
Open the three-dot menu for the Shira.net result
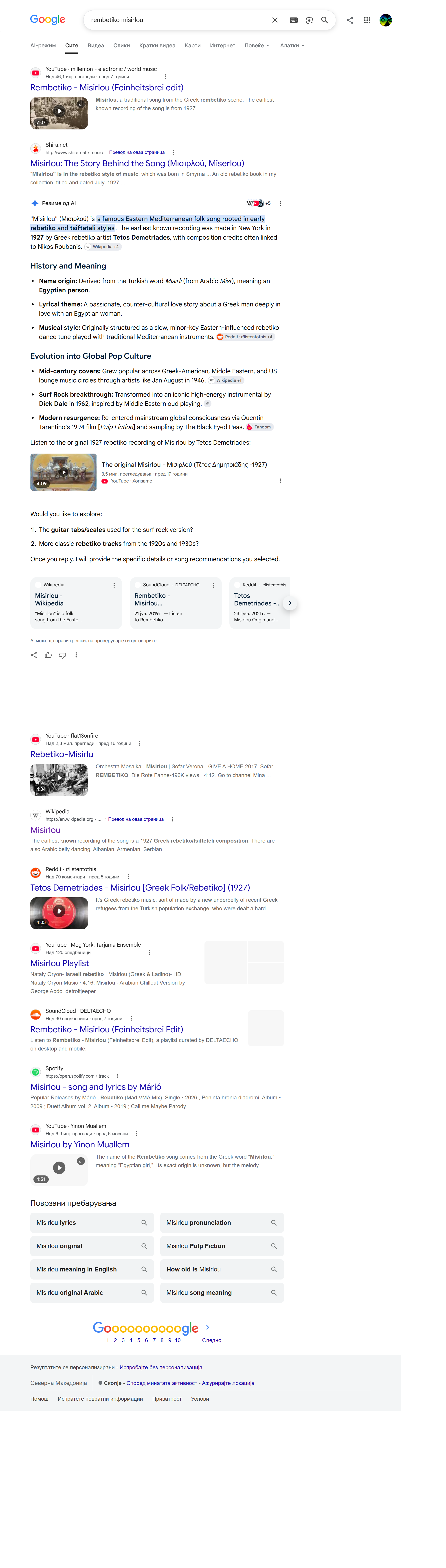(173, 153)
